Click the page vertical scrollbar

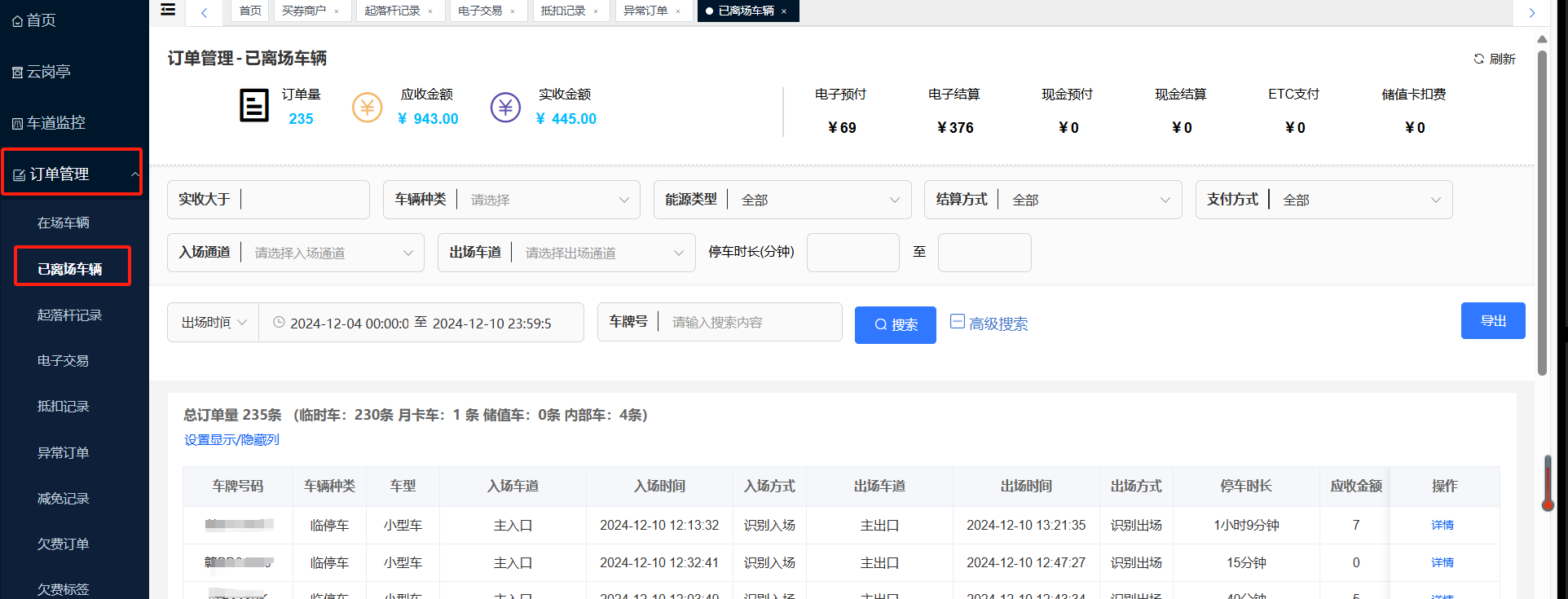[1542, 212]
